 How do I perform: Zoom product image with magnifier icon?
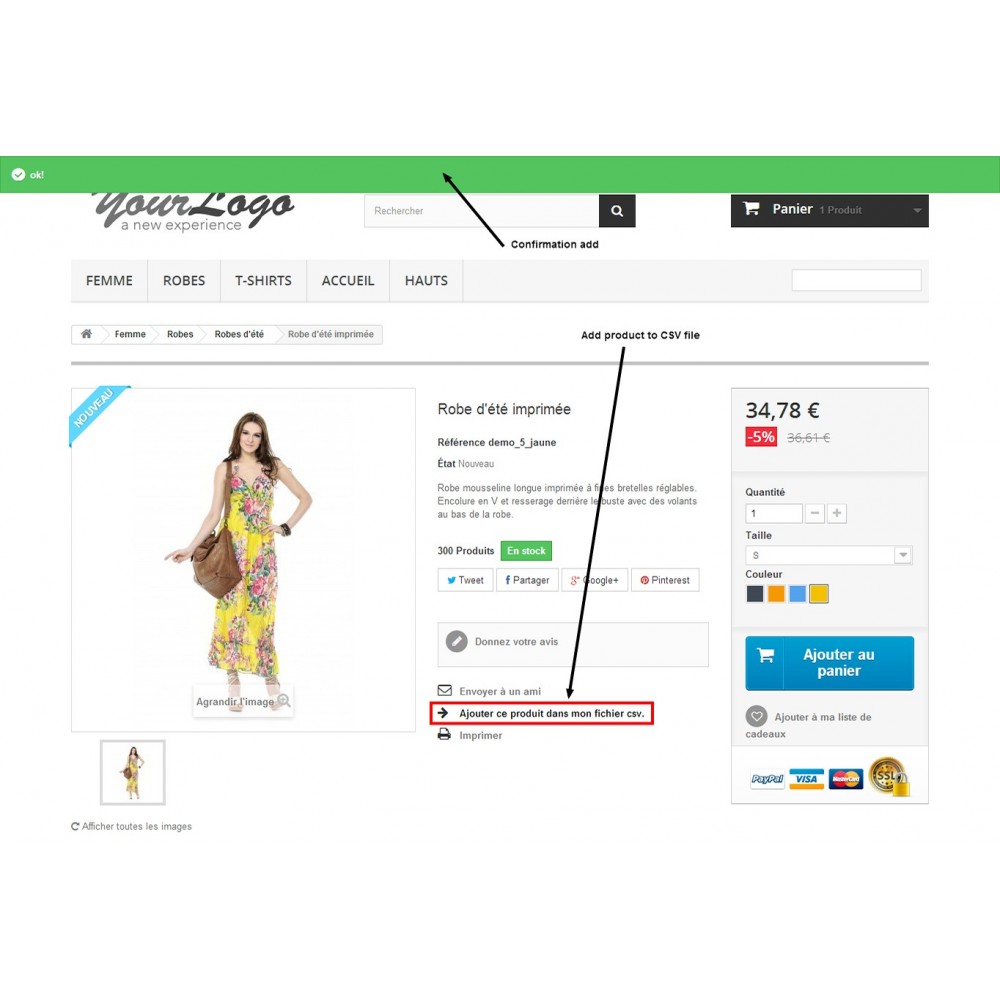[284, 701]
